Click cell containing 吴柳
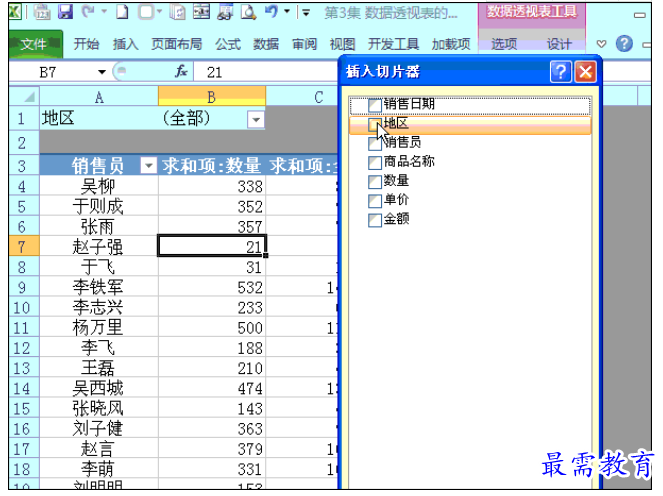Screen dimensions: 663x496 pyautogui.click(x=99, y=186)
